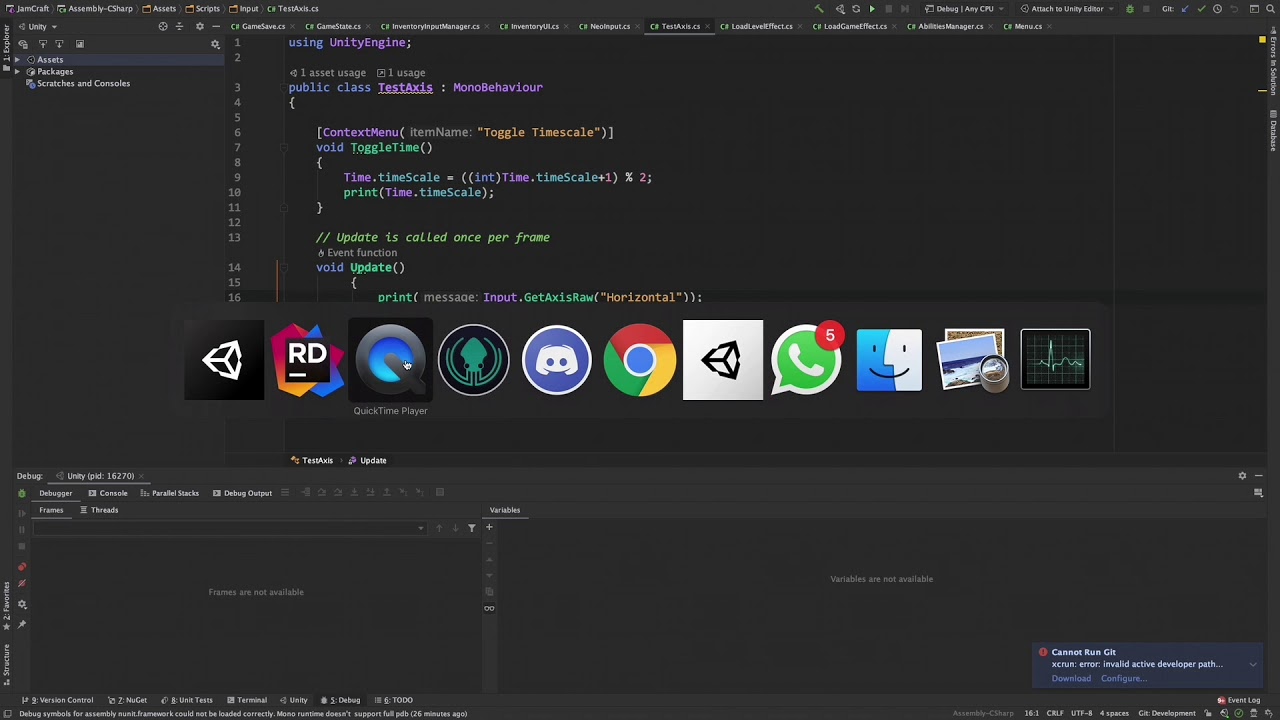Open the Unity view dropdown in Explorer
Image resolution: width=1280 pixels, height=720 pixels.
40,26
